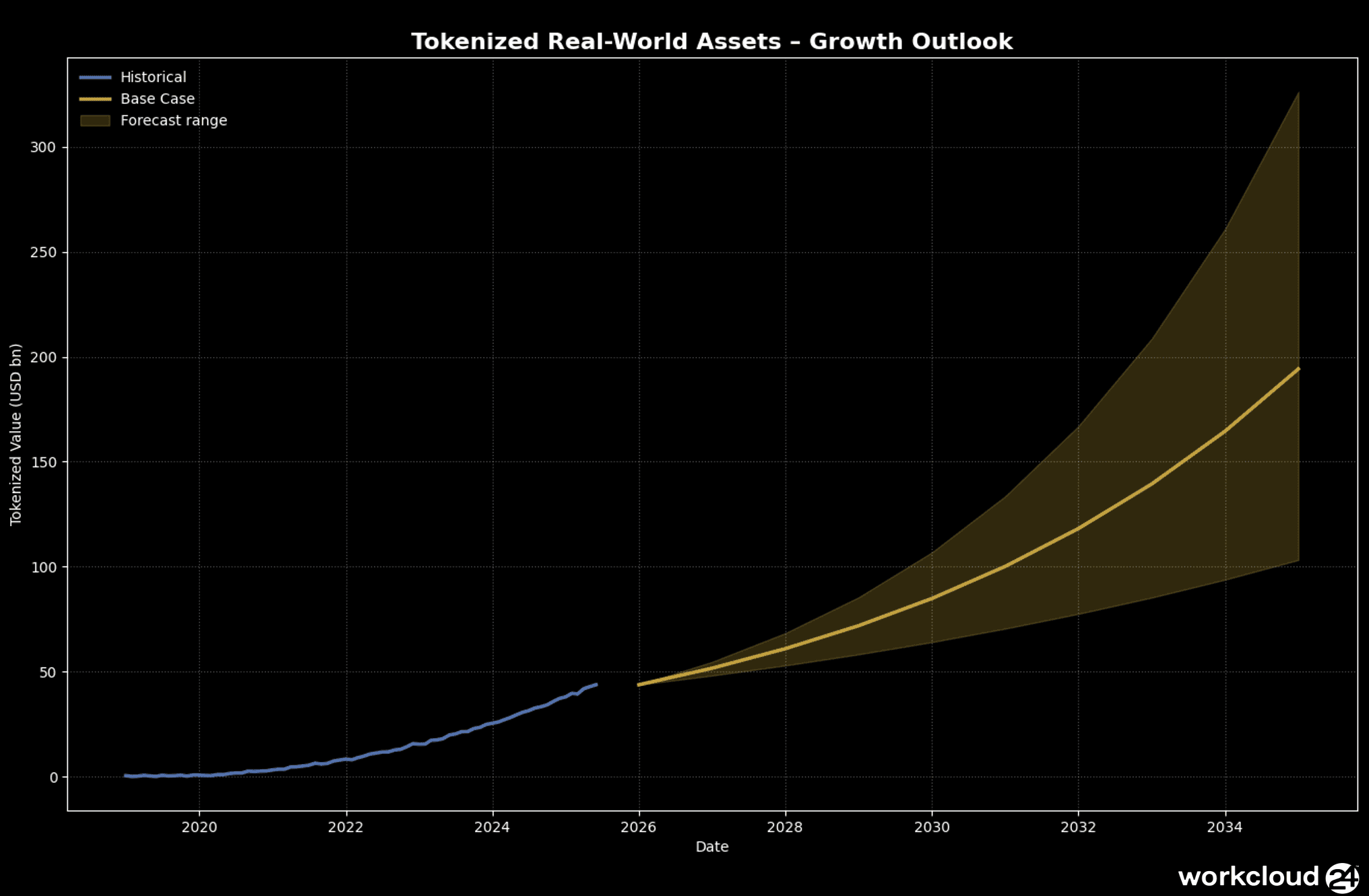Screen dimensions: 1369x896
Task: Click the workcloud 24 circular logo icon
Action: pyautogui.click(x=1341, y=877)
